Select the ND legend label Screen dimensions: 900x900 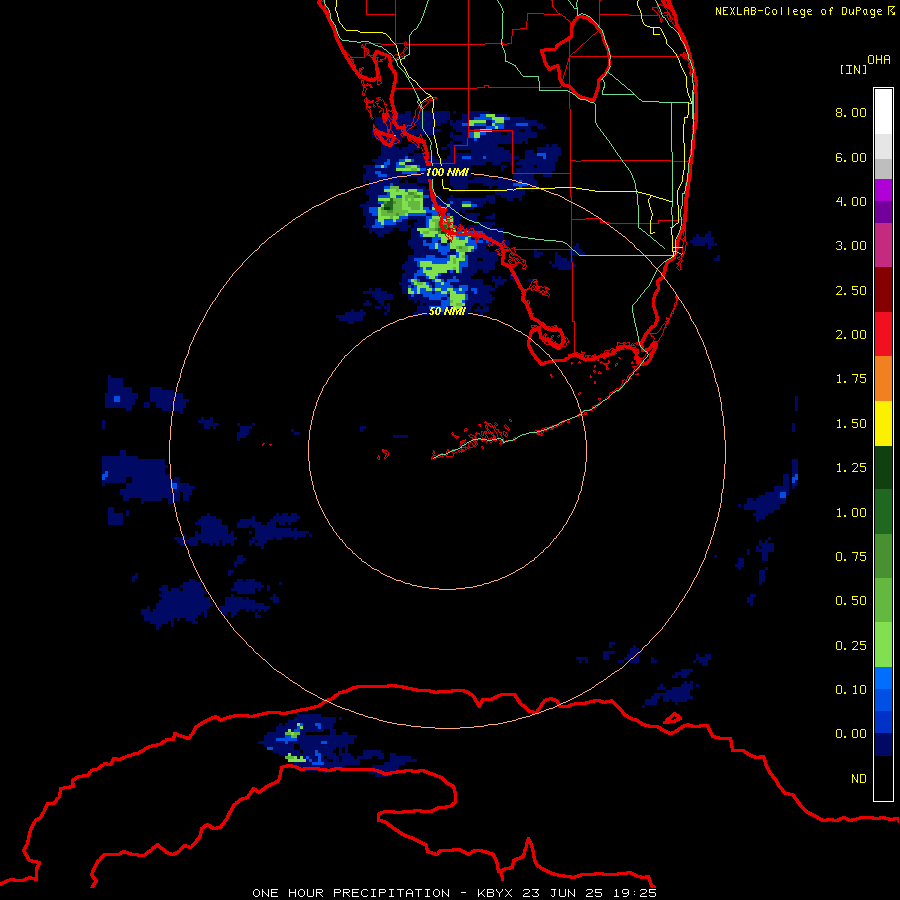coord(859,779)
